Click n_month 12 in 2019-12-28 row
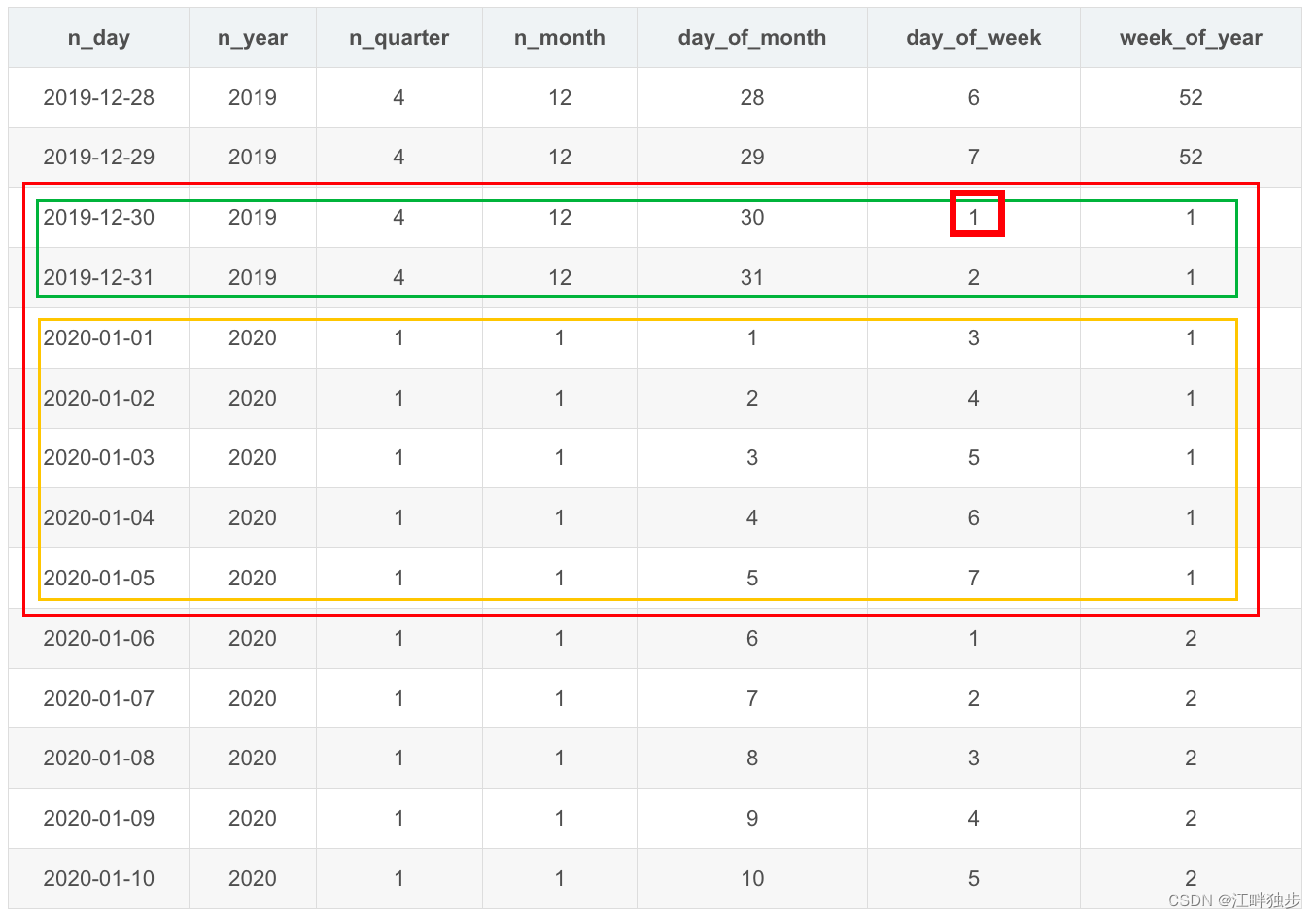The image size is (1316, 918). click(560, 97)
